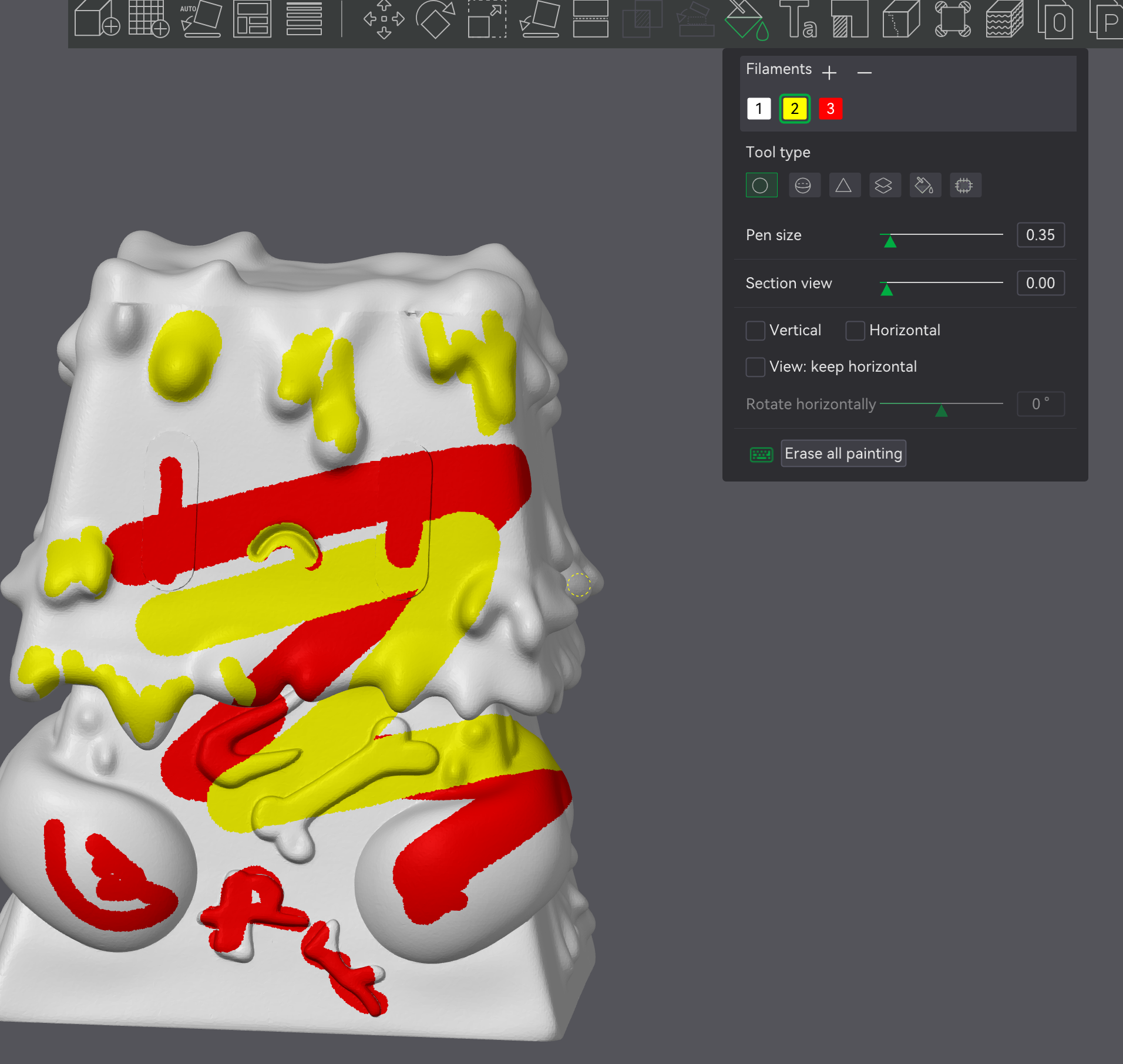Toggle View: keep horizontal checkbox
Image resolution: width=1123 pixels, height=1064 pixels.
[x=755, y=367]
